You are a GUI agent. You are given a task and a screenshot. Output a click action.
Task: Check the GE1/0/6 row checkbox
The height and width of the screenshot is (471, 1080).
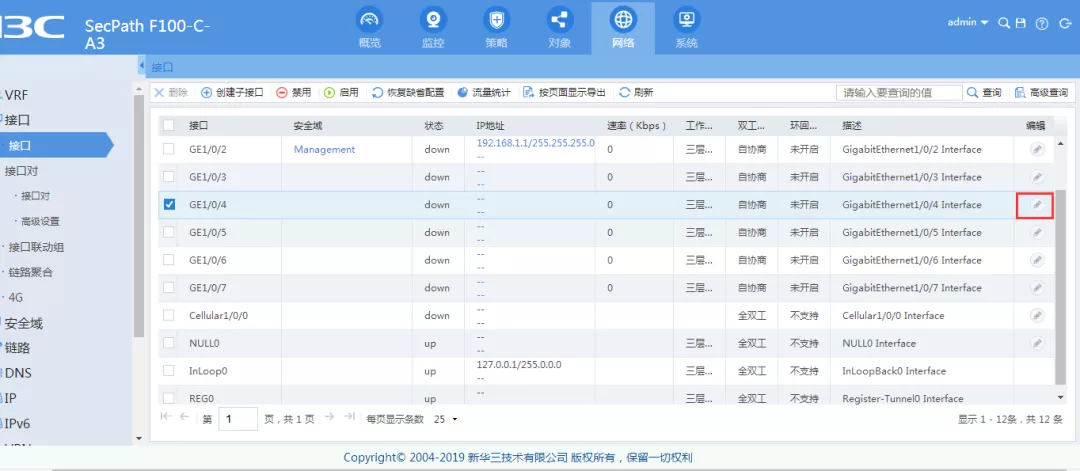click(169, 260)
